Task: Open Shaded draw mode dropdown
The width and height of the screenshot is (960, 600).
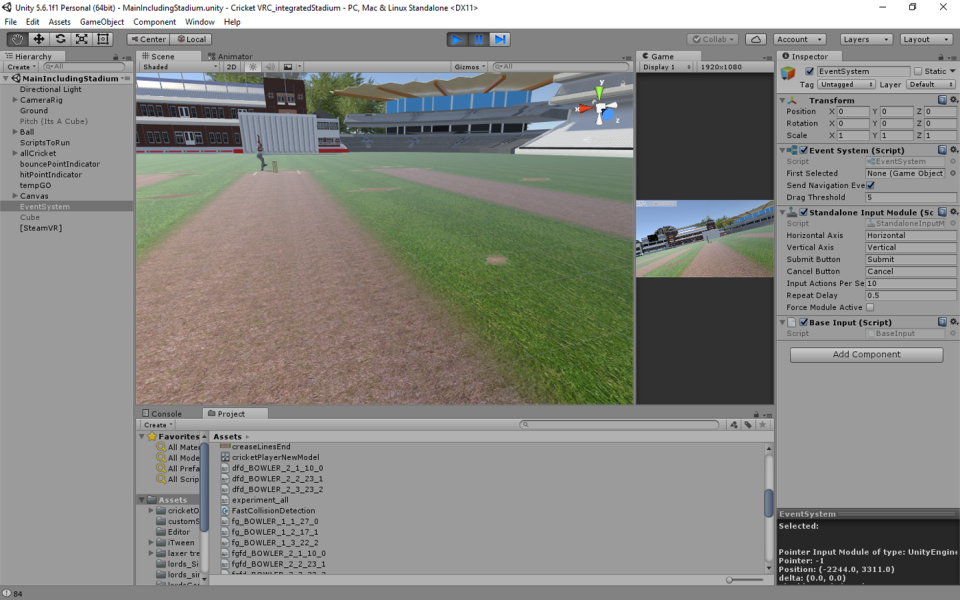Action: (x=179, y=67)
